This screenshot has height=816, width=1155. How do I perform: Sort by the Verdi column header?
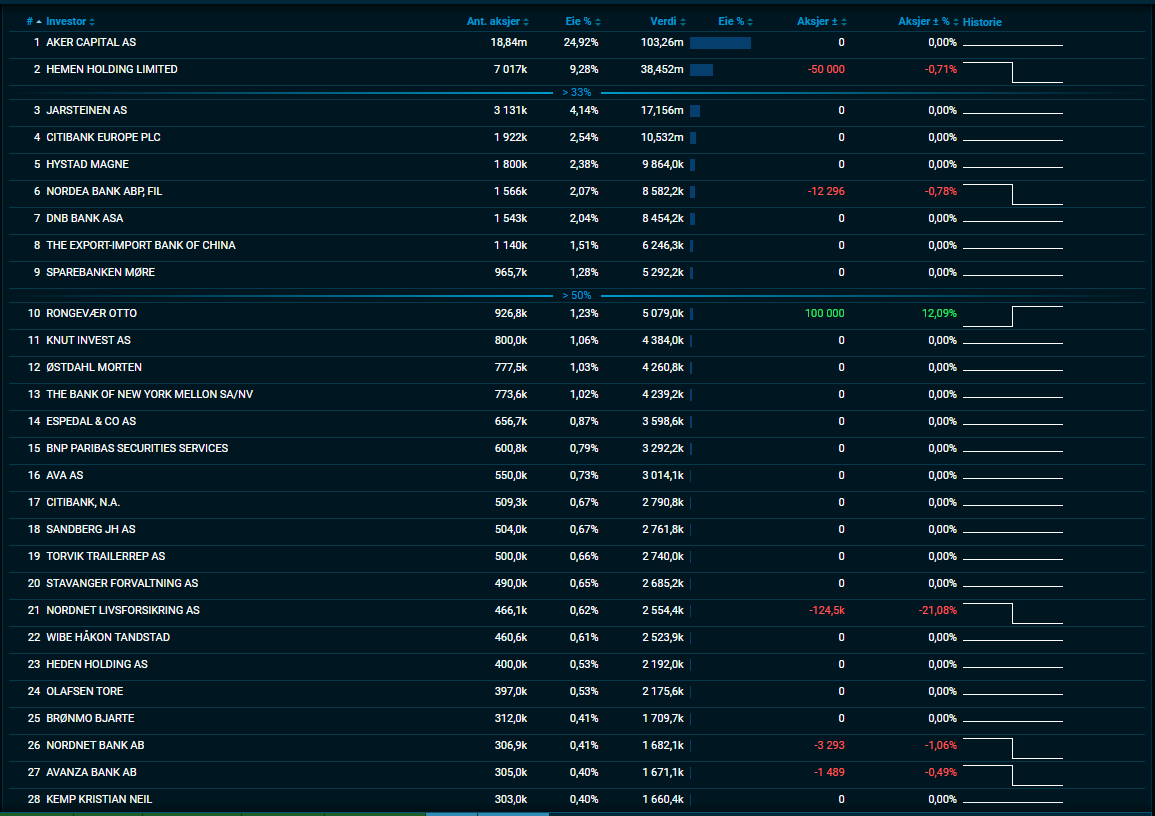click(667, 21)
